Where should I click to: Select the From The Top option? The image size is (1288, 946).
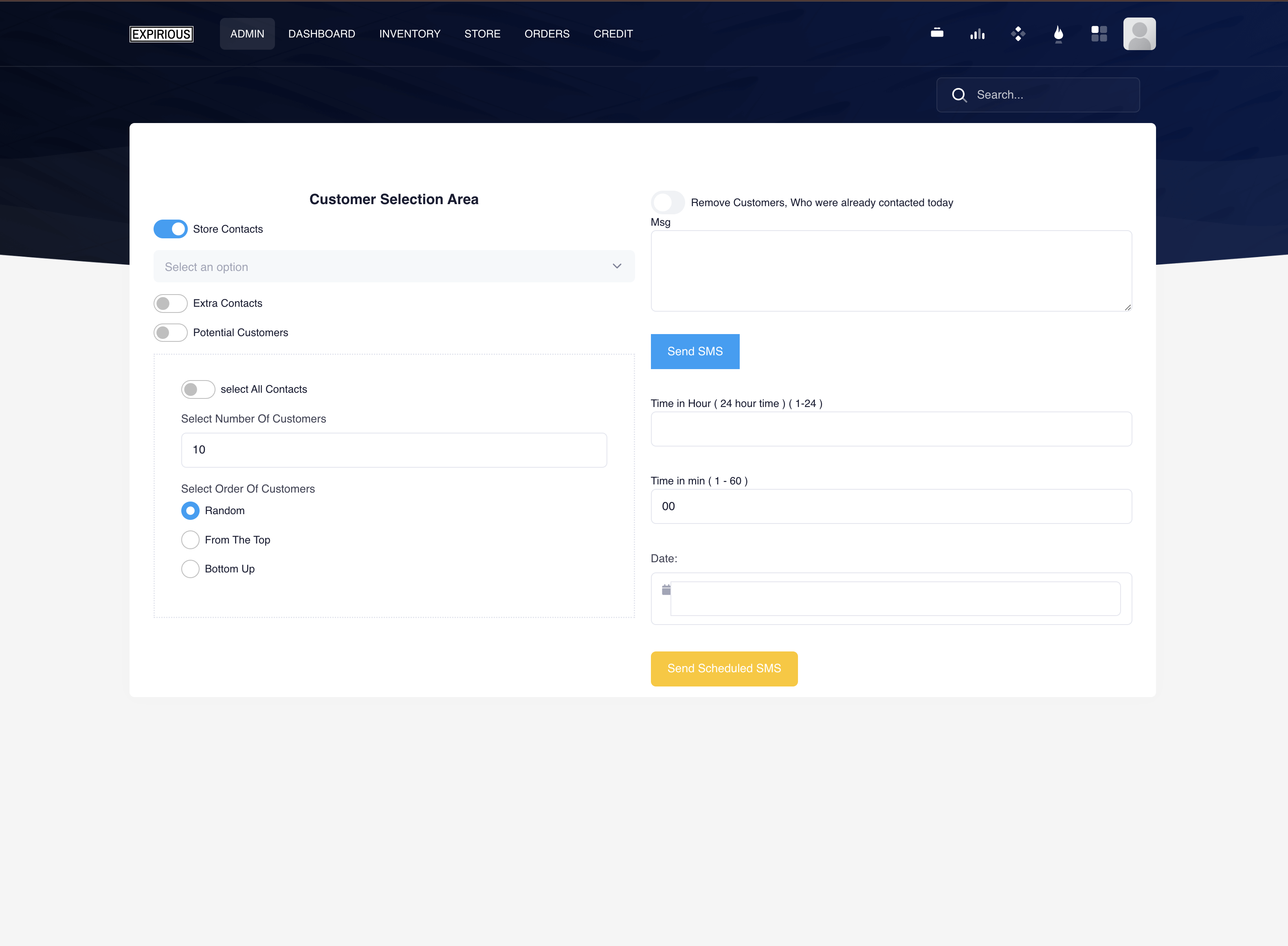(190, 539)
